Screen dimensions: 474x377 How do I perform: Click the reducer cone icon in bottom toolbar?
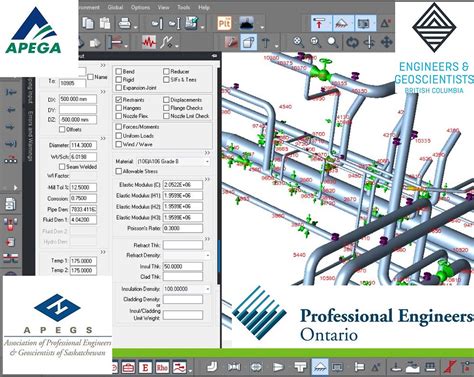pos(278,367)
